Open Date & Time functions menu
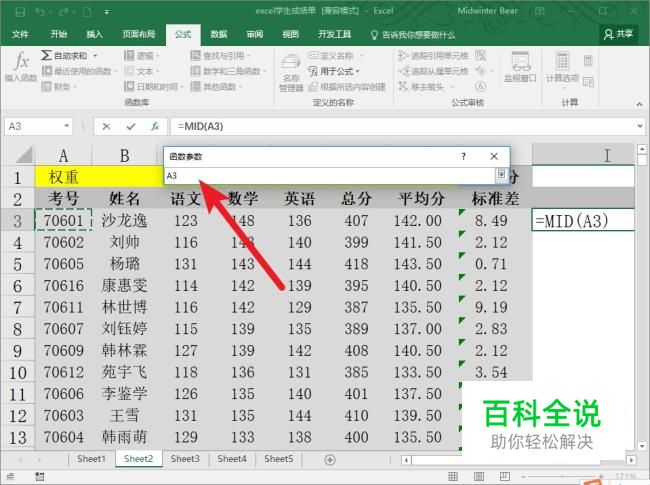Screen dimensions: 650x485 click(x=154, y=87)
